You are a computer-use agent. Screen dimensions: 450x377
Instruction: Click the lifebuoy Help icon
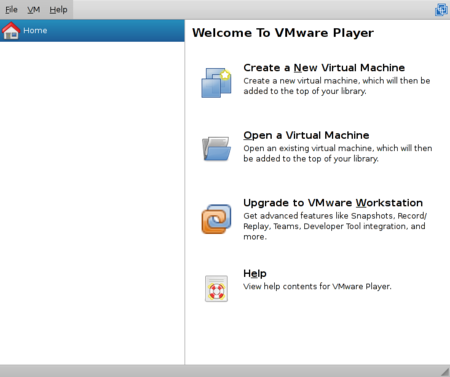216,289
